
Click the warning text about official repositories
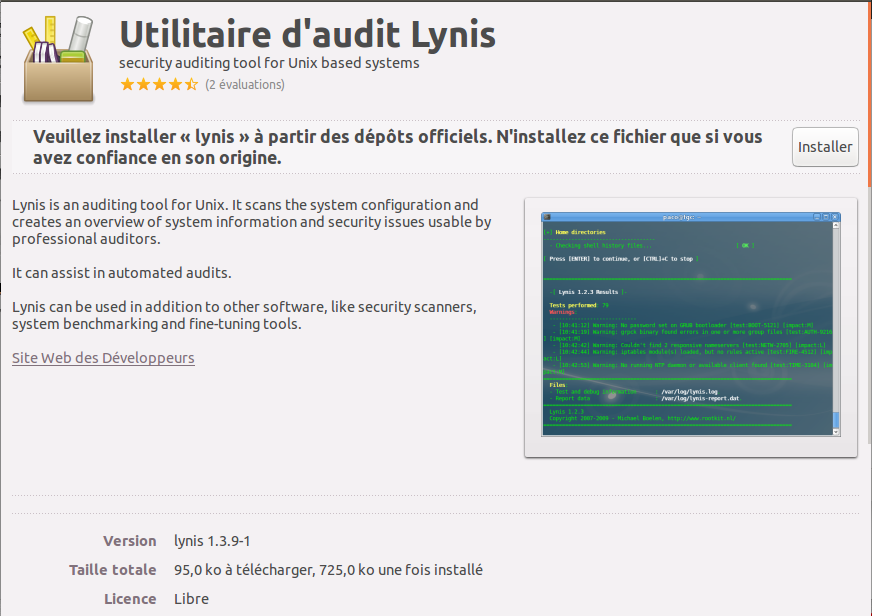pos(398,147)
